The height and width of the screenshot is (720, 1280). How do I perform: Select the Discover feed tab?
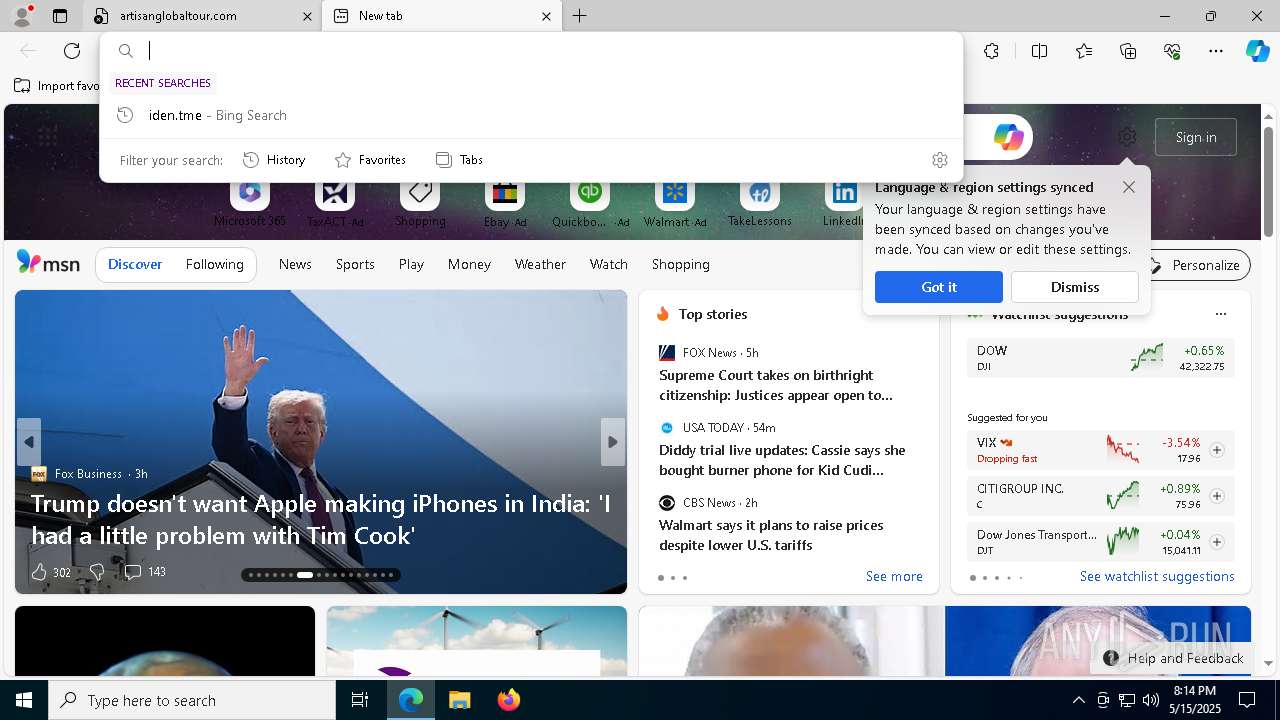pyautogui.click(x=135, y=264)
